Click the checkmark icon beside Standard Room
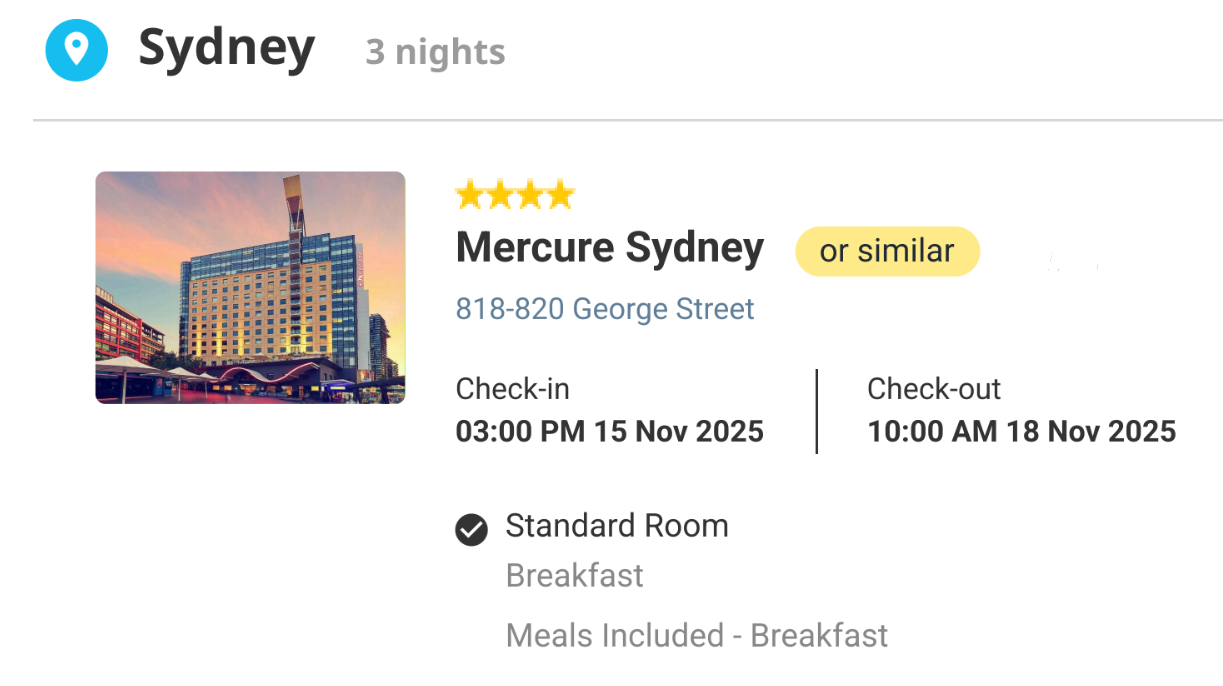 click(471, 529)
